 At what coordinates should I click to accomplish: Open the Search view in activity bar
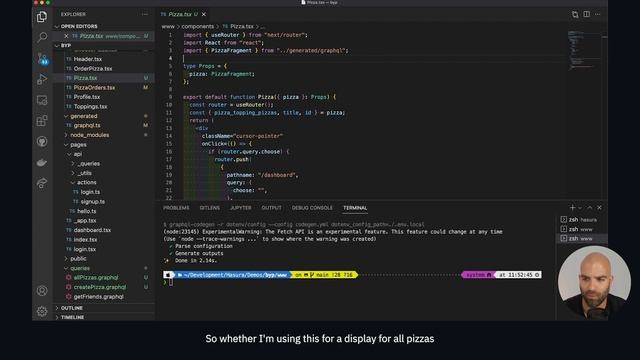42,37
